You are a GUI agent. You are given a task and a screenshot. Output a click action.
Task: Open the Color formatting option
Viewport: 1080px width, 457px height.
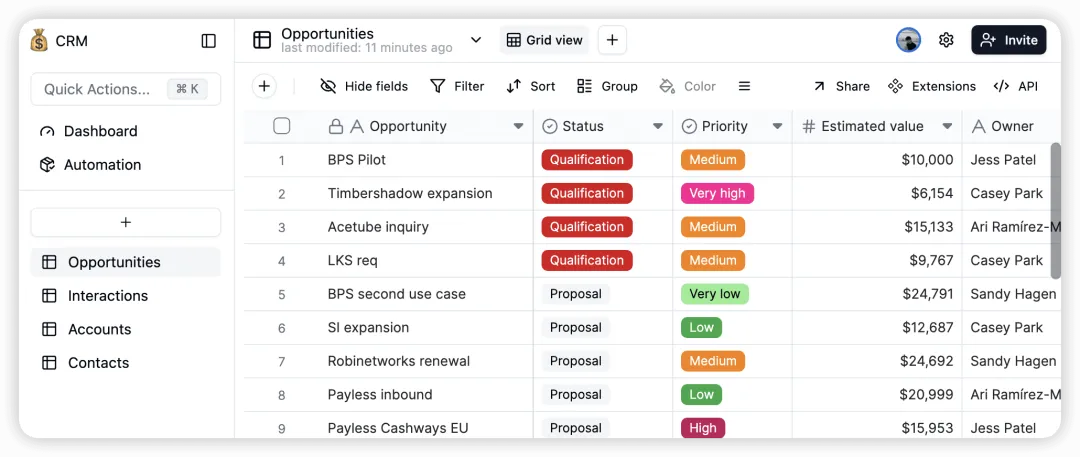pos(688,86)
